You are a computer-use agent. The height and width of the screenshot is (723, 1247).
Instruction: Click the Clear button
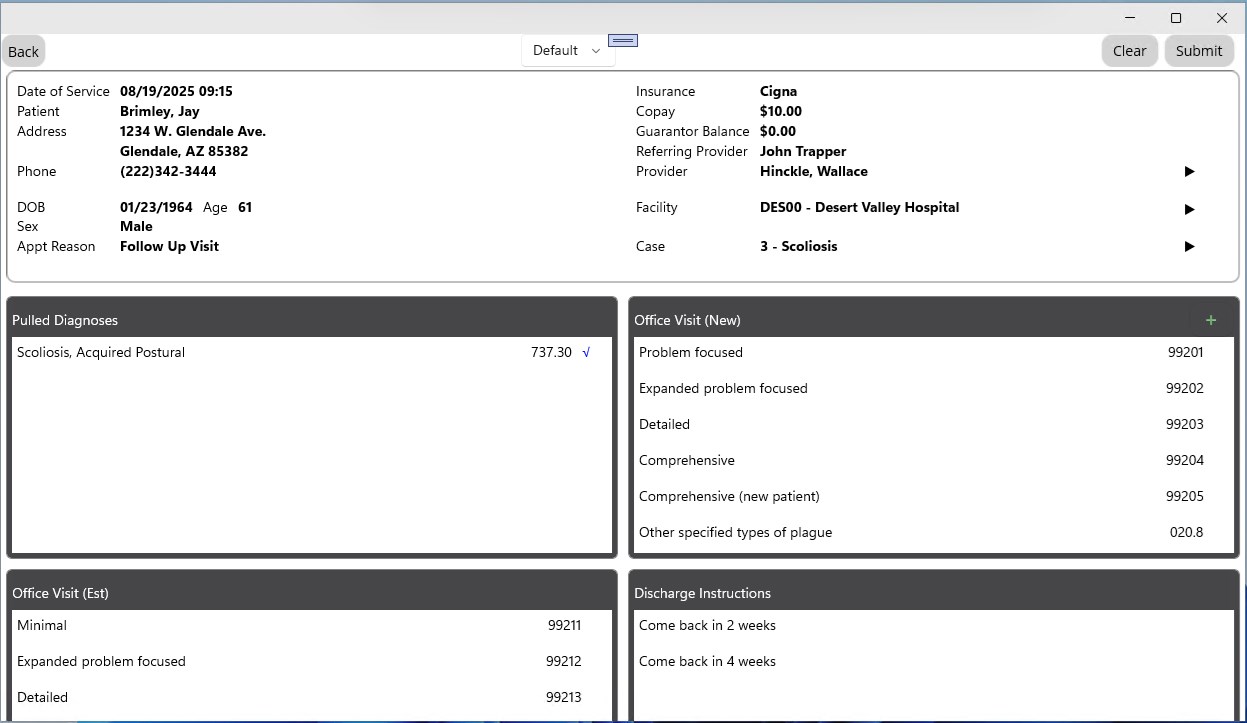(1130, 51)
